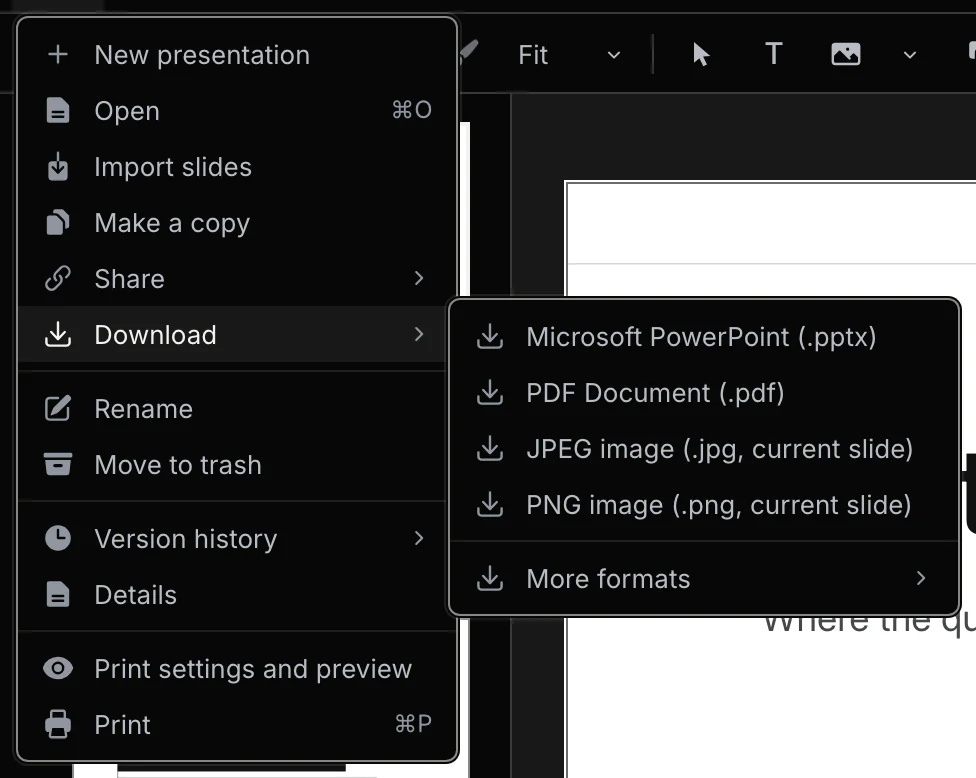The image size is (976, 778).
Task: Download current slide as JPEG image
Action: click(704, 449)
